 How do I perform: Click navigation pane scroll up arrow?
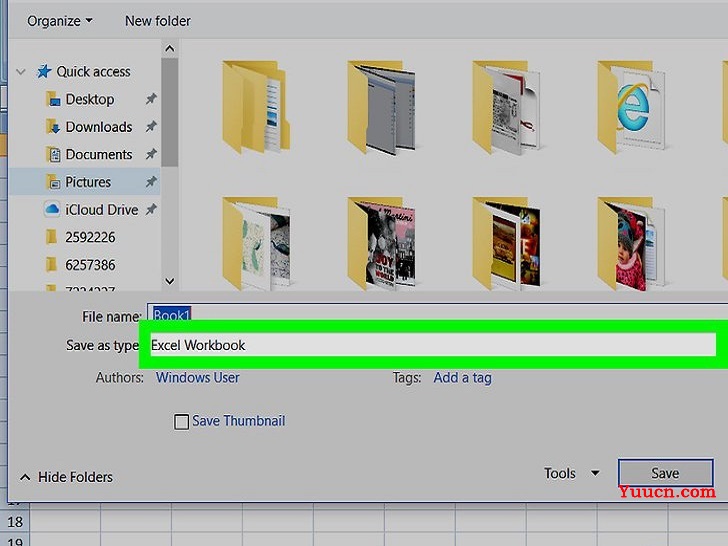pos(170,49)
